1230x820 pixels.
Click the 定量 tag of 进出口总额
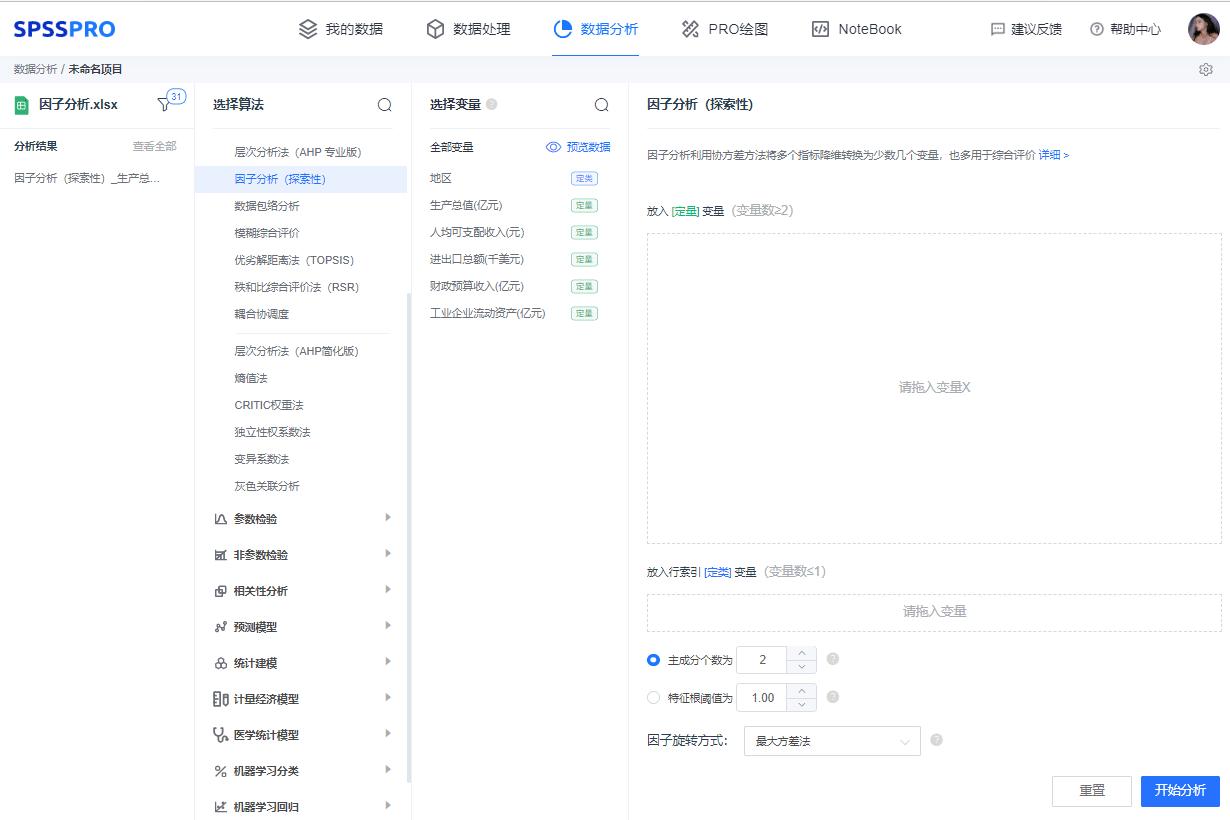click(x=584, y=259)
